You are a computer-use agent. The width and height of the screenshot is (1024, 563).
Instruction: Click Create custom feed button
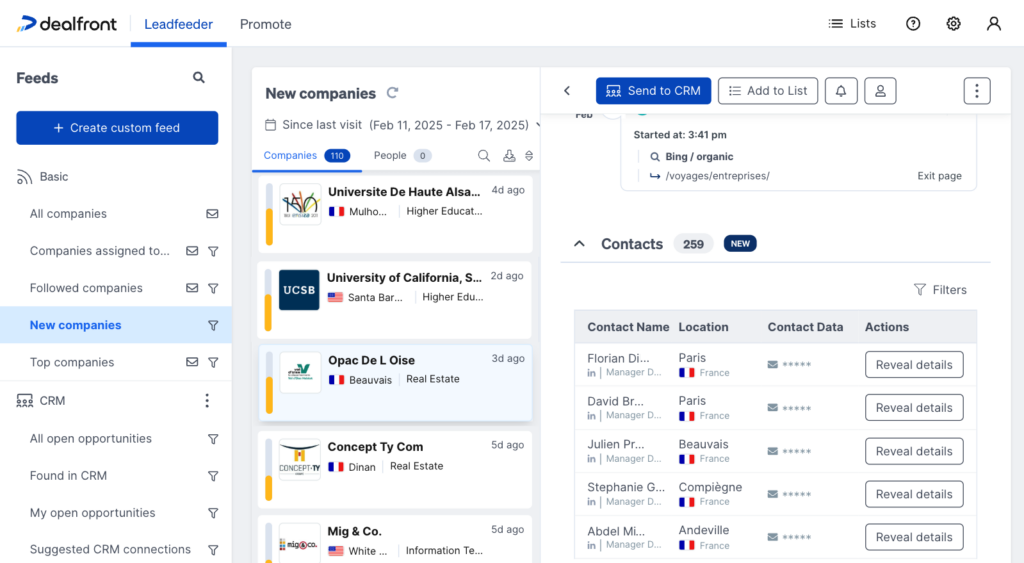click(x=117, y=127)
